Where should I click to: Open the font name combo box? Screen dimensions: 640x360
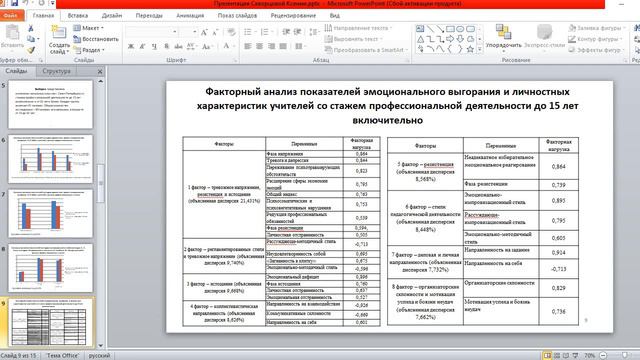(x=152, y=32)
